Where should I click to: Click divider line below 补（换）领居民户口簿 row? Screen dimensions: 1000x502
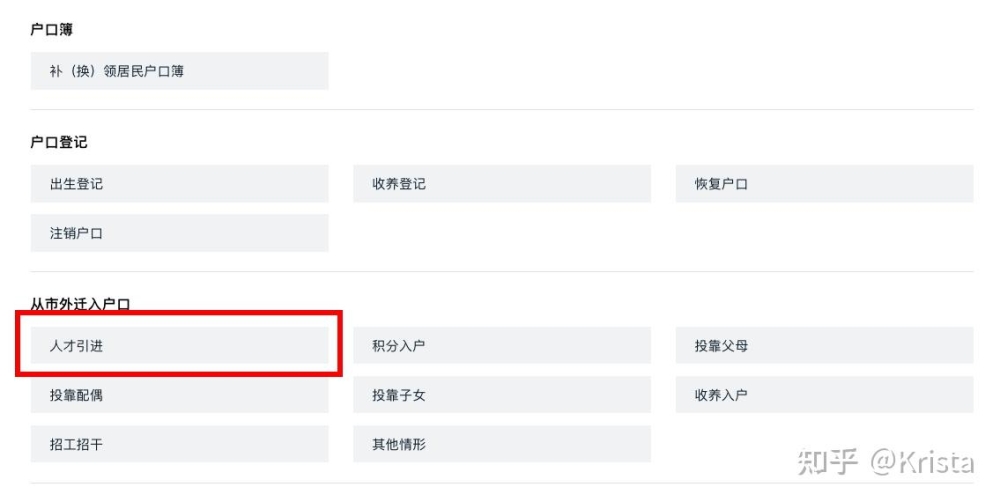tap(502, 110)
